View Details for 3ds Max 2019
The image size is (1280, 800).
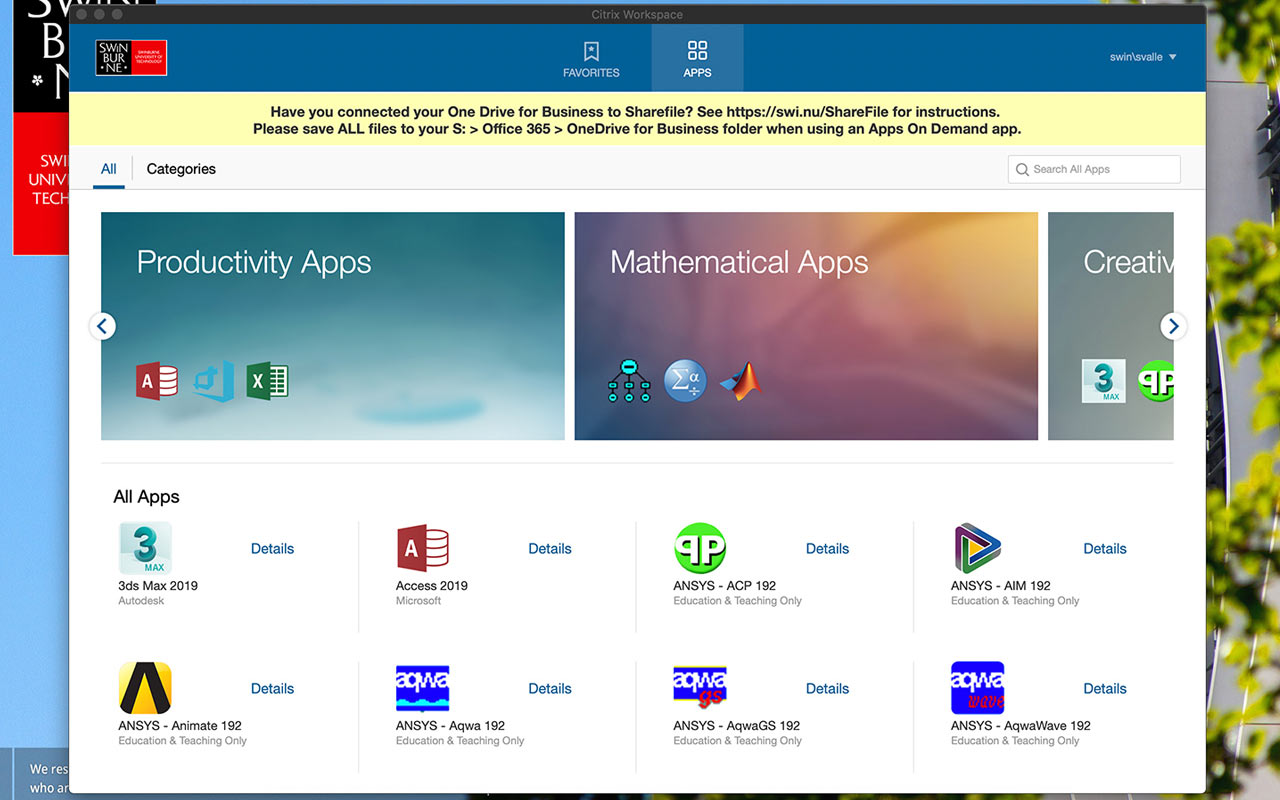[x=272, y=548]
